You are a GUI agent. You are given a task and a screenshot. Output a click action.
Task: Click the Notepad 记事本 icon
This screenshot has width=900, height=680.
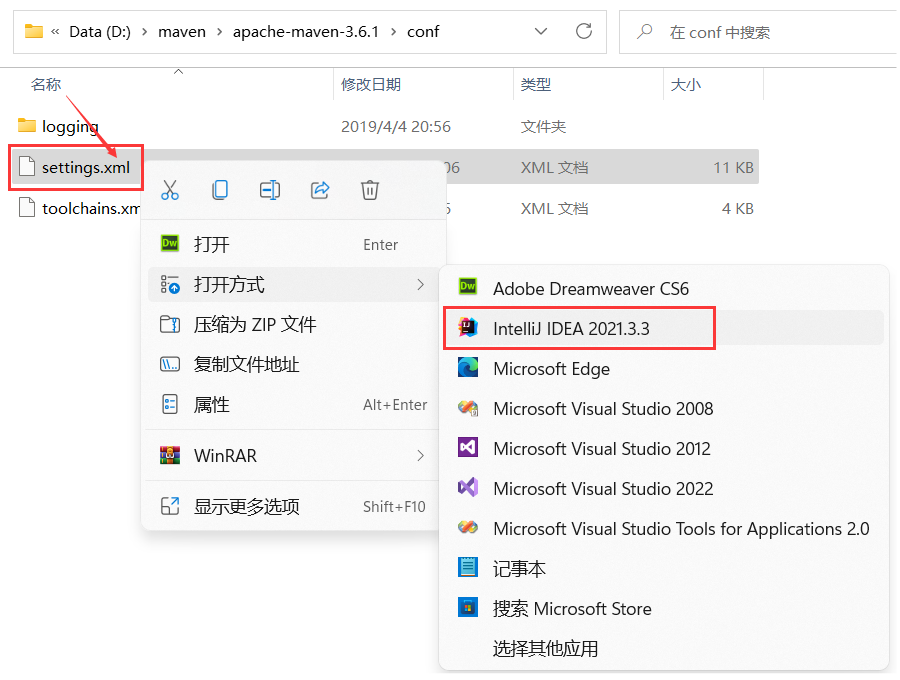click(468, 567)
